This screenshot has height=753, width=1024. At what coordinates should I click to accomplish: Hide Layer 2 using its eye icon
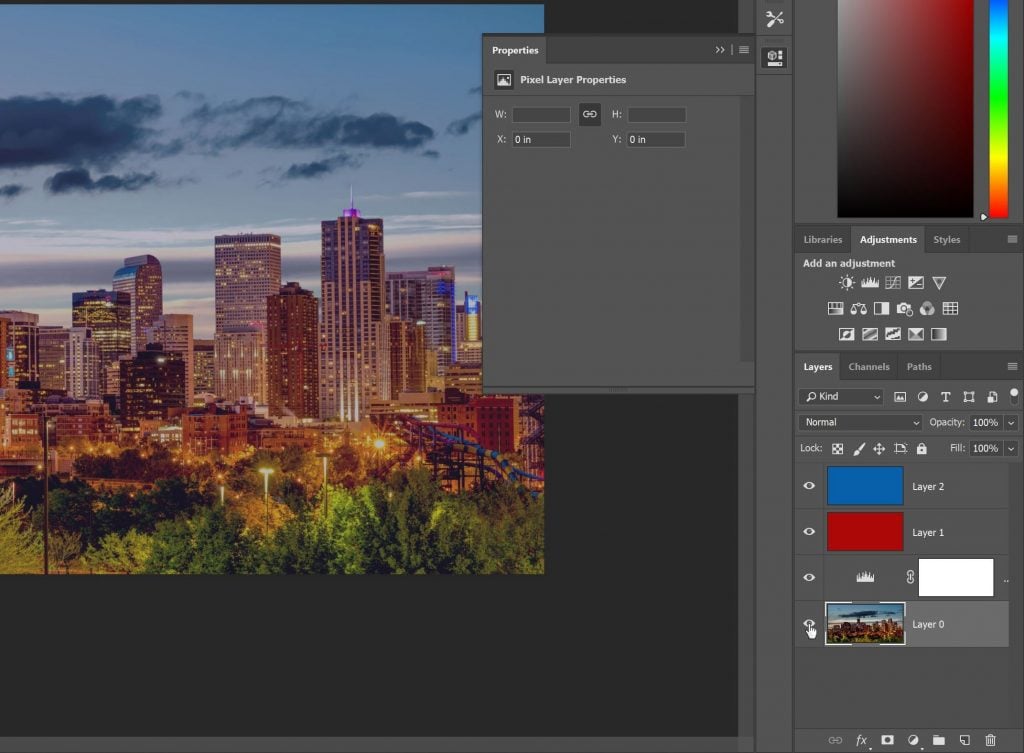(810, 486)
